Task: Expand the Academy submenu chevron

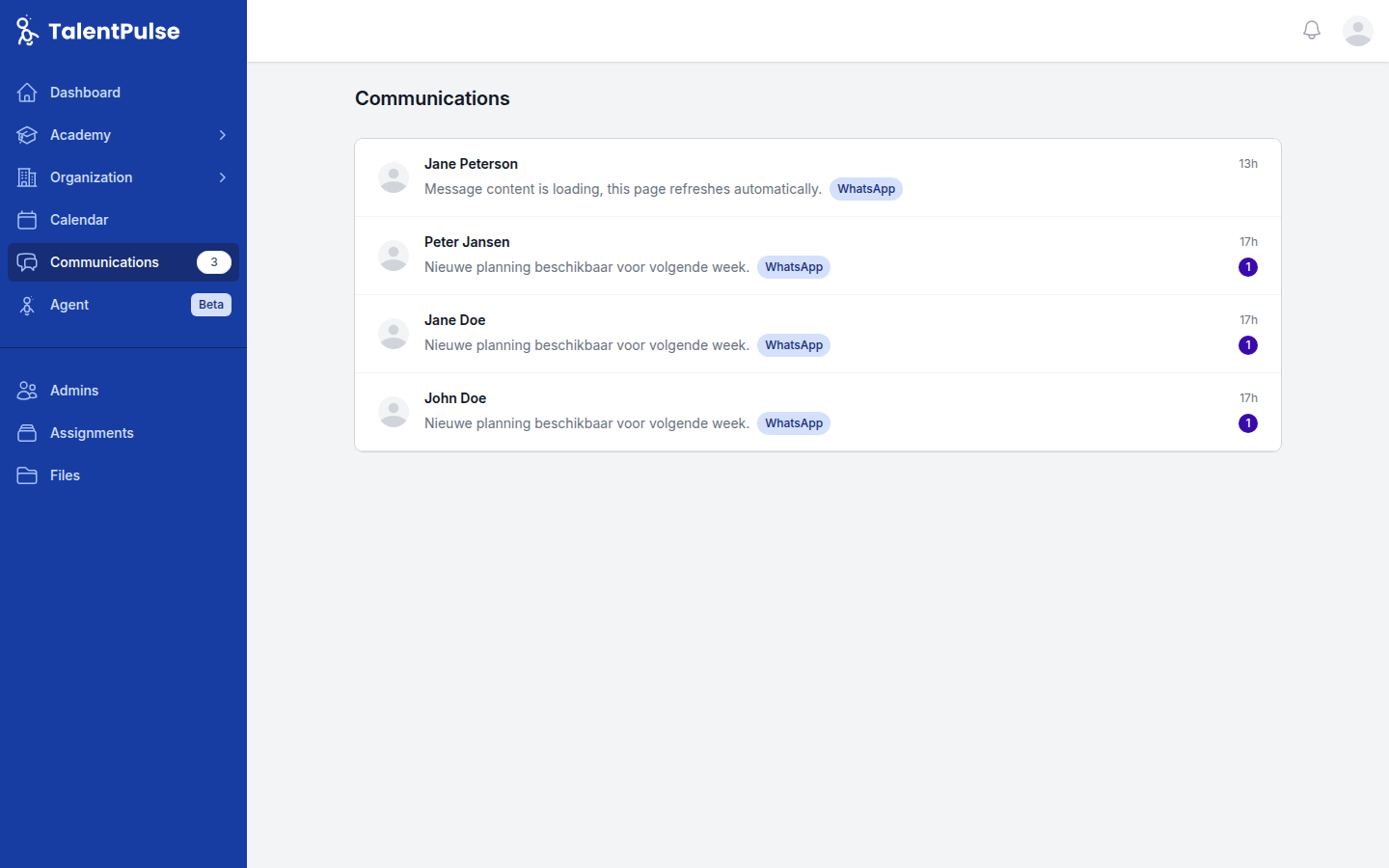Action: 222,135
